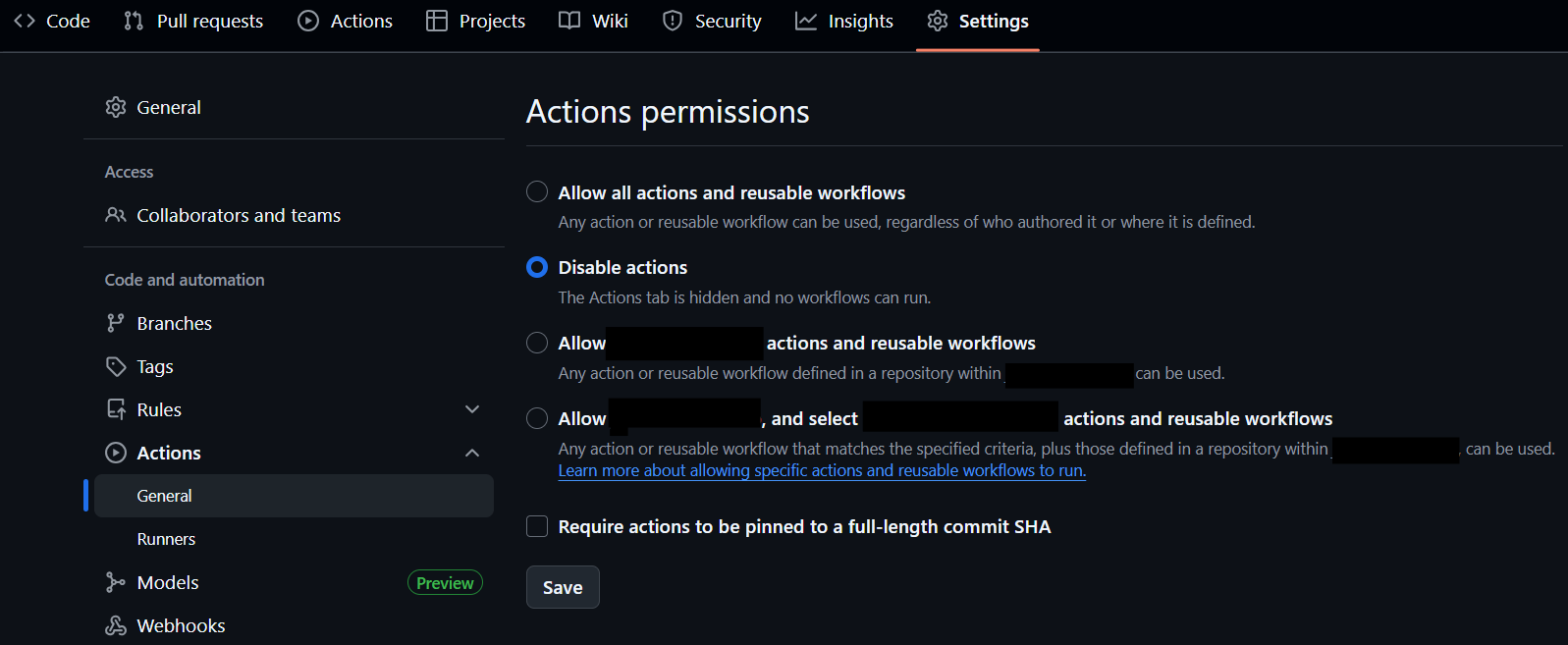
Task: Enable requiring actions pinned to commit SHA
Action: pyautogui.click(x=537, y=526)
